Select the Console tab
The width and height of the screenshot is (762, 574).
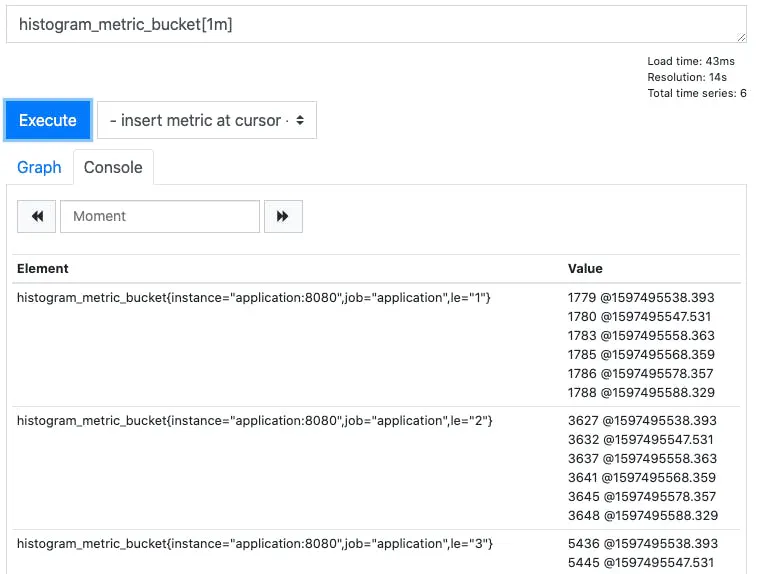point(113,167)
